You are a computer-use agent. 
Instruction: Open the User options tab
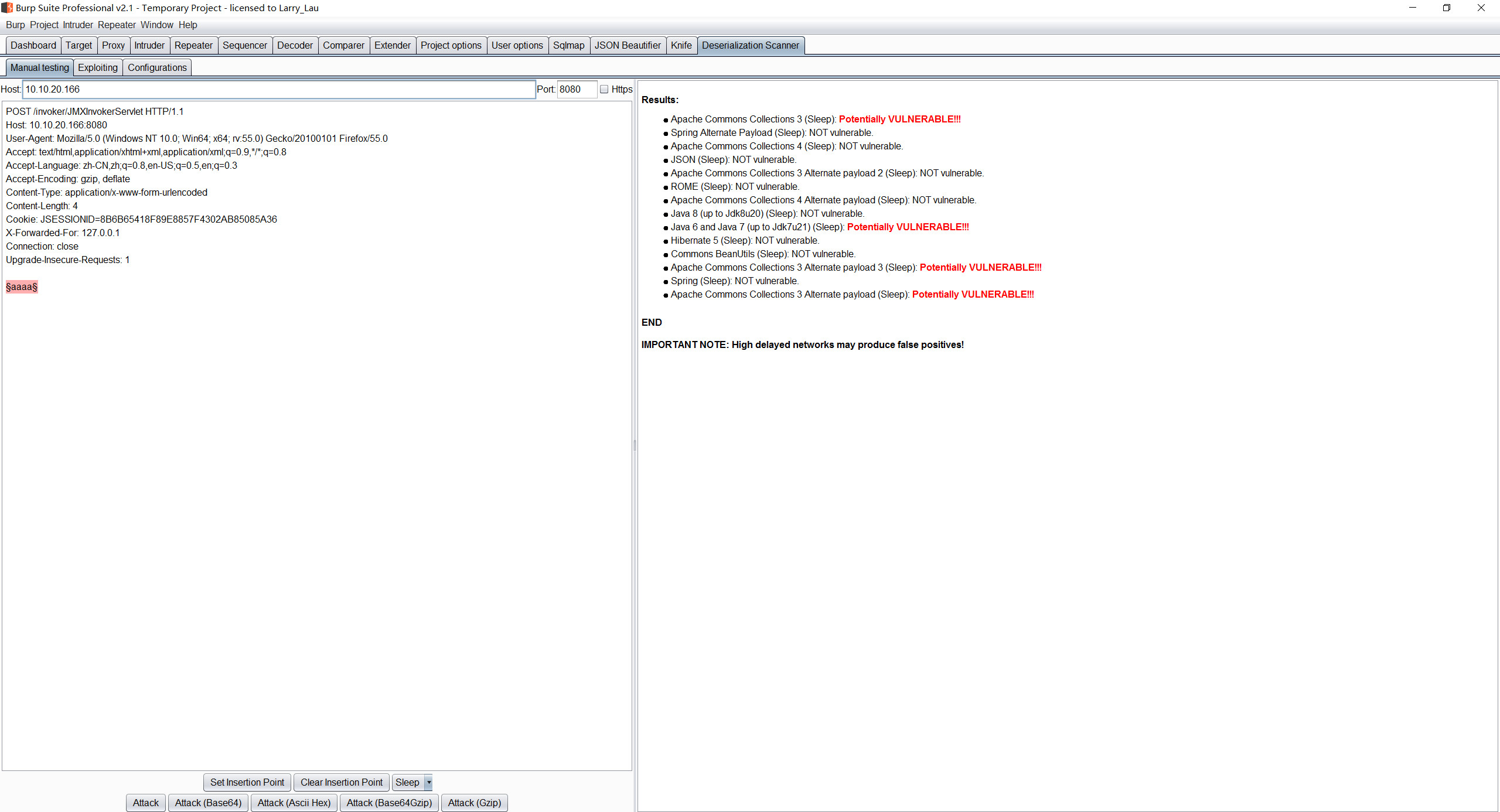pos(517,45)
